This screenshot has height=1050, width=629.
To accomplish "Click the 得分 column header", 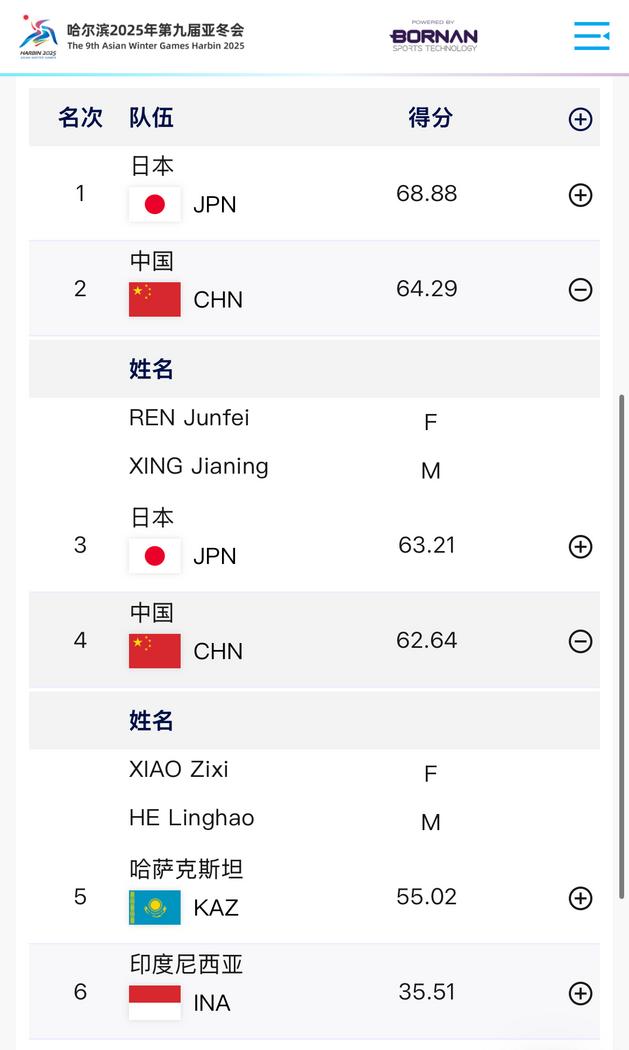I will (x=430, y=117).
